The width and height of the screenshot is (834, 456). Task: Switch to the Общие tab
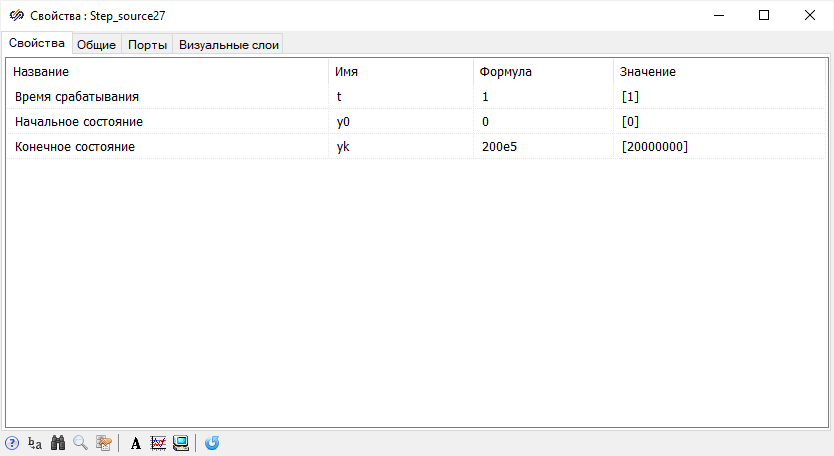[x=97, y=44]
